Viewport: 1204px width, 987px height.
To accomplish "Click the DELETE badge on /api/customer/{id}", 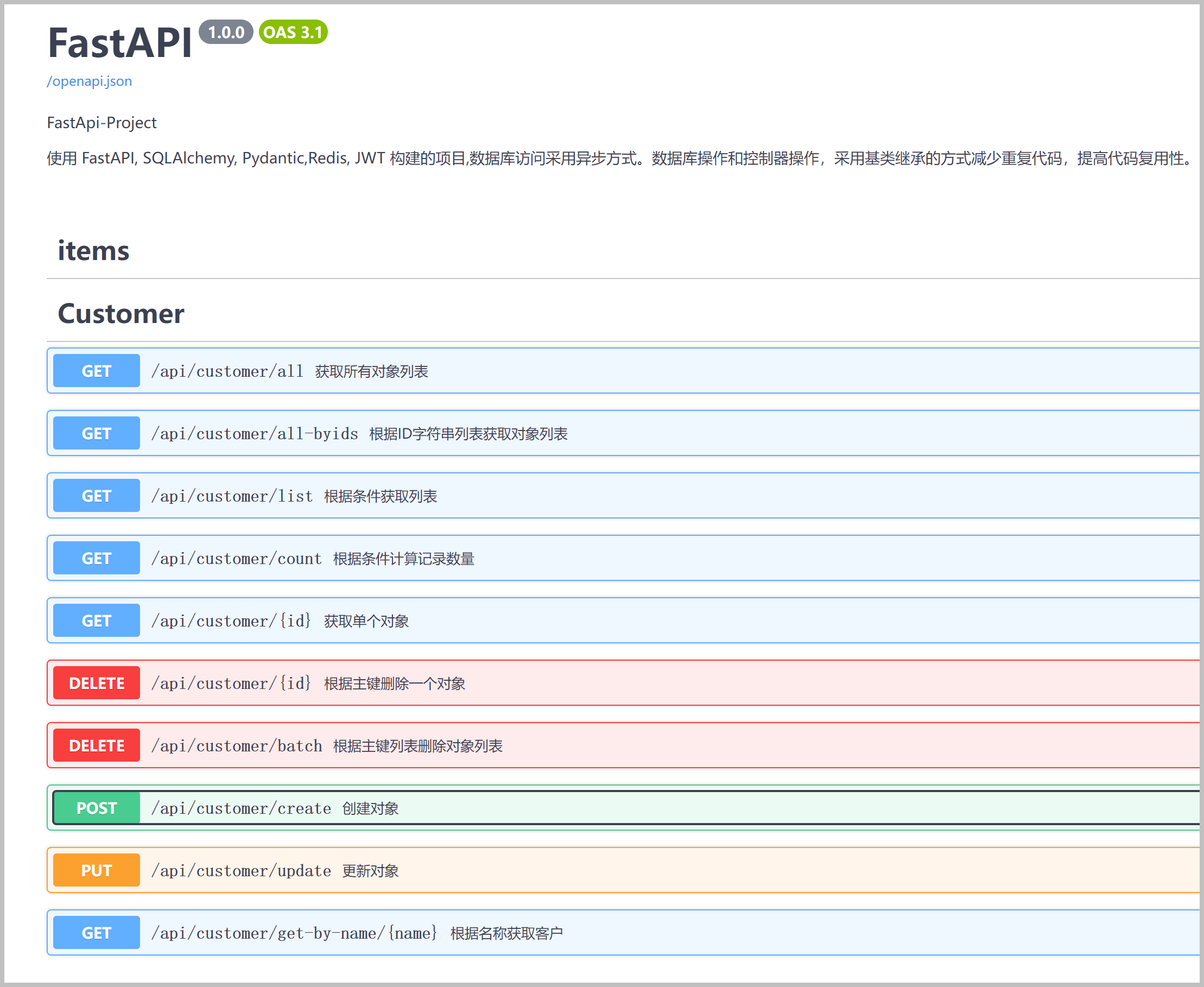I will [x=96, y=682].
